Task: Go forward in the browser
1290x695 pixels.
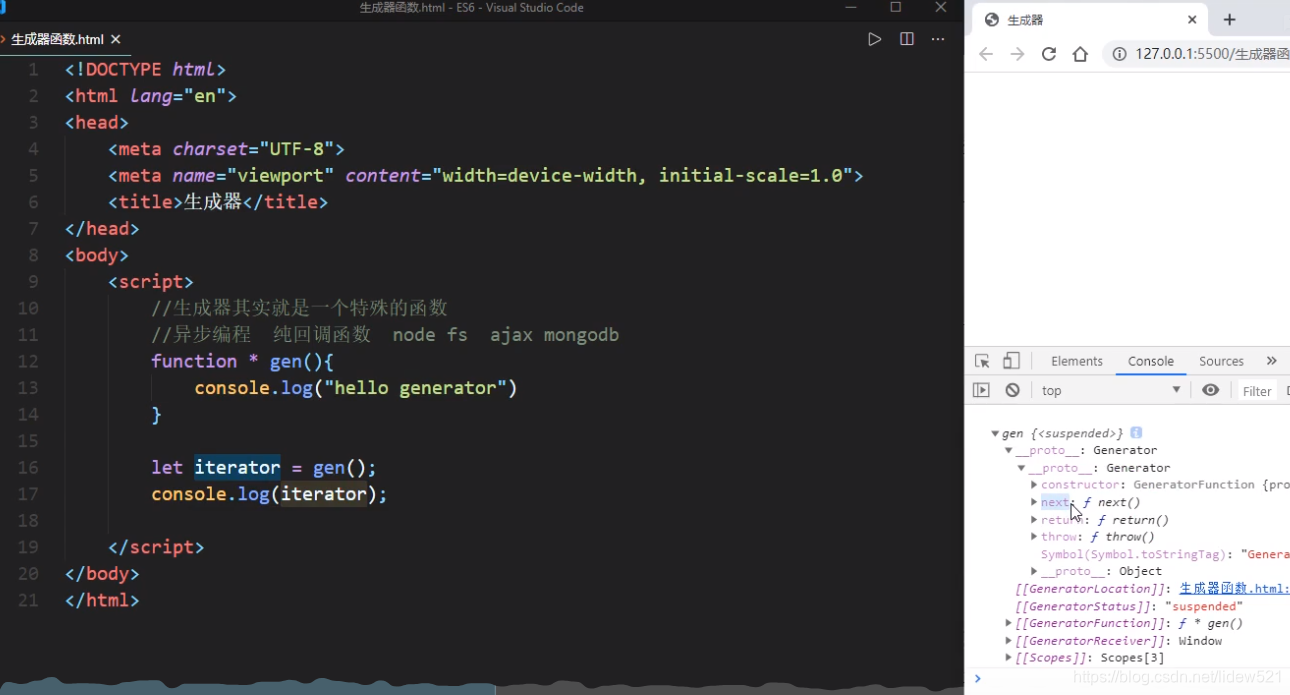Action: click(1017, 54)
